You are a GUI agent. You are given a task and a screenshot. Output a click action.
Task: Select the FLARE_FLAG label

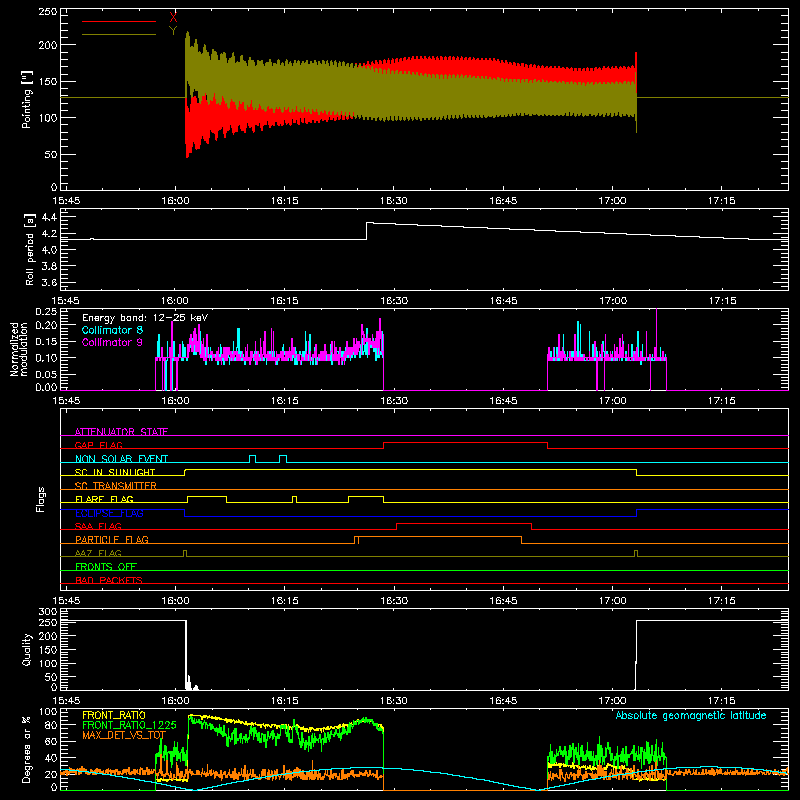pos(104,499)
